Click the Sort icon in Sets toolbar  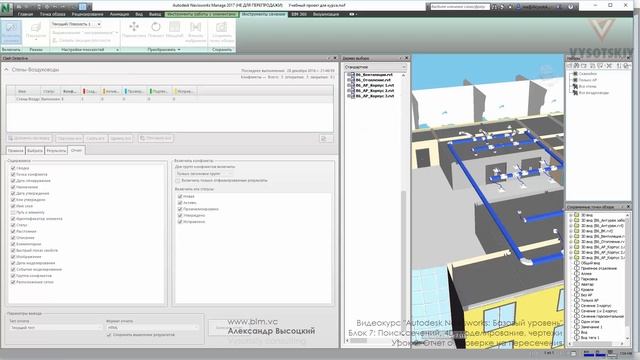(619, 66)
